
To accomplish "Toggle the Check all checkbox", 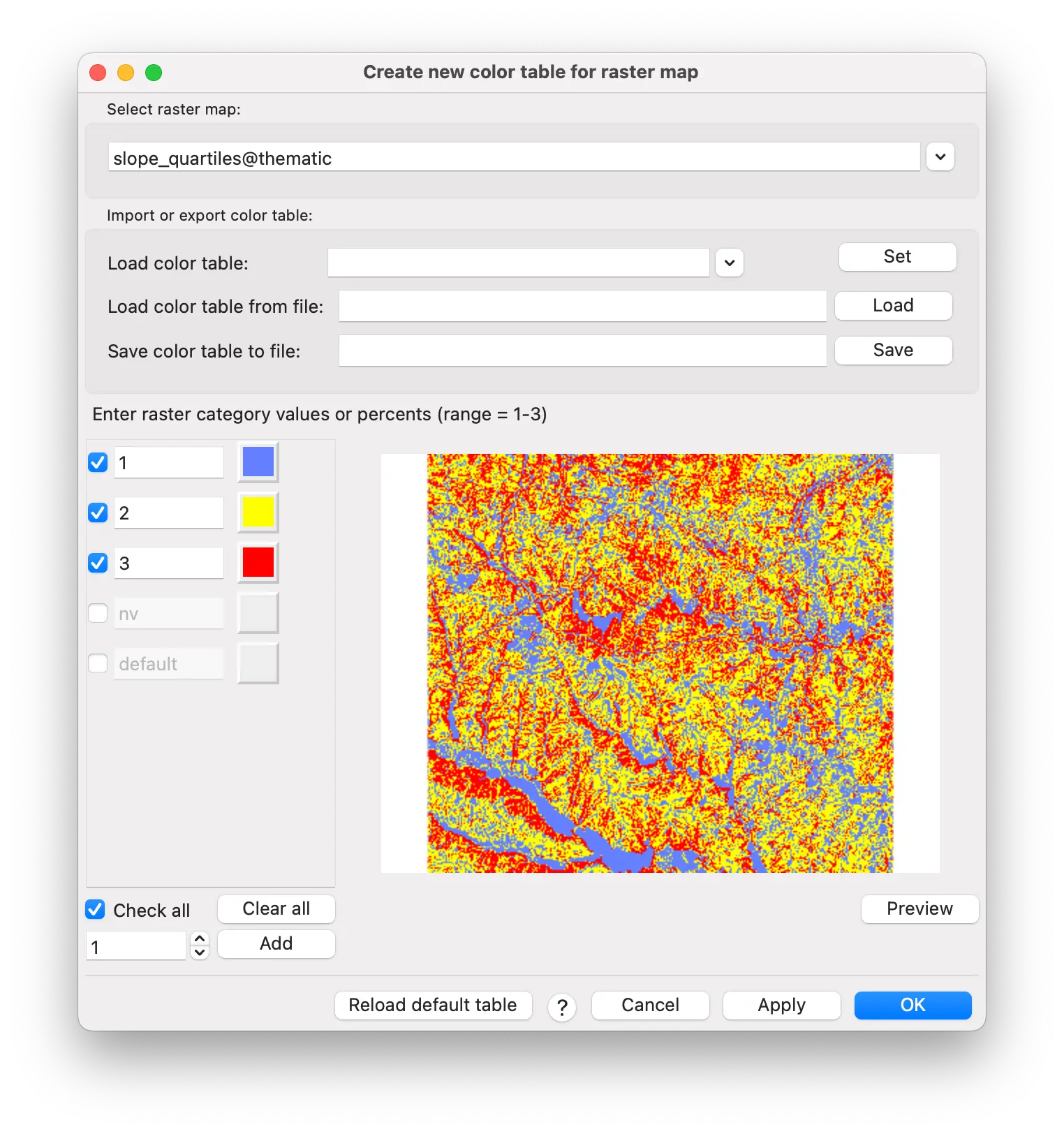I will click(x=96, y=910).
